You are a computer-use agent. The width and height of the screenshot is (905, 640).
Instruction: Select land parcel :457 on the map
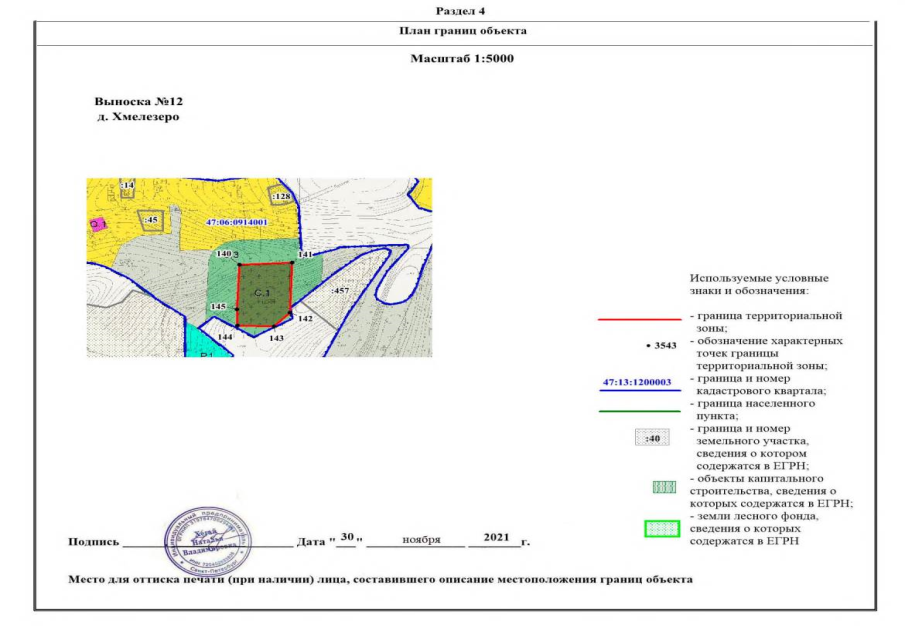pyautogui.click(x=341, y=291)
